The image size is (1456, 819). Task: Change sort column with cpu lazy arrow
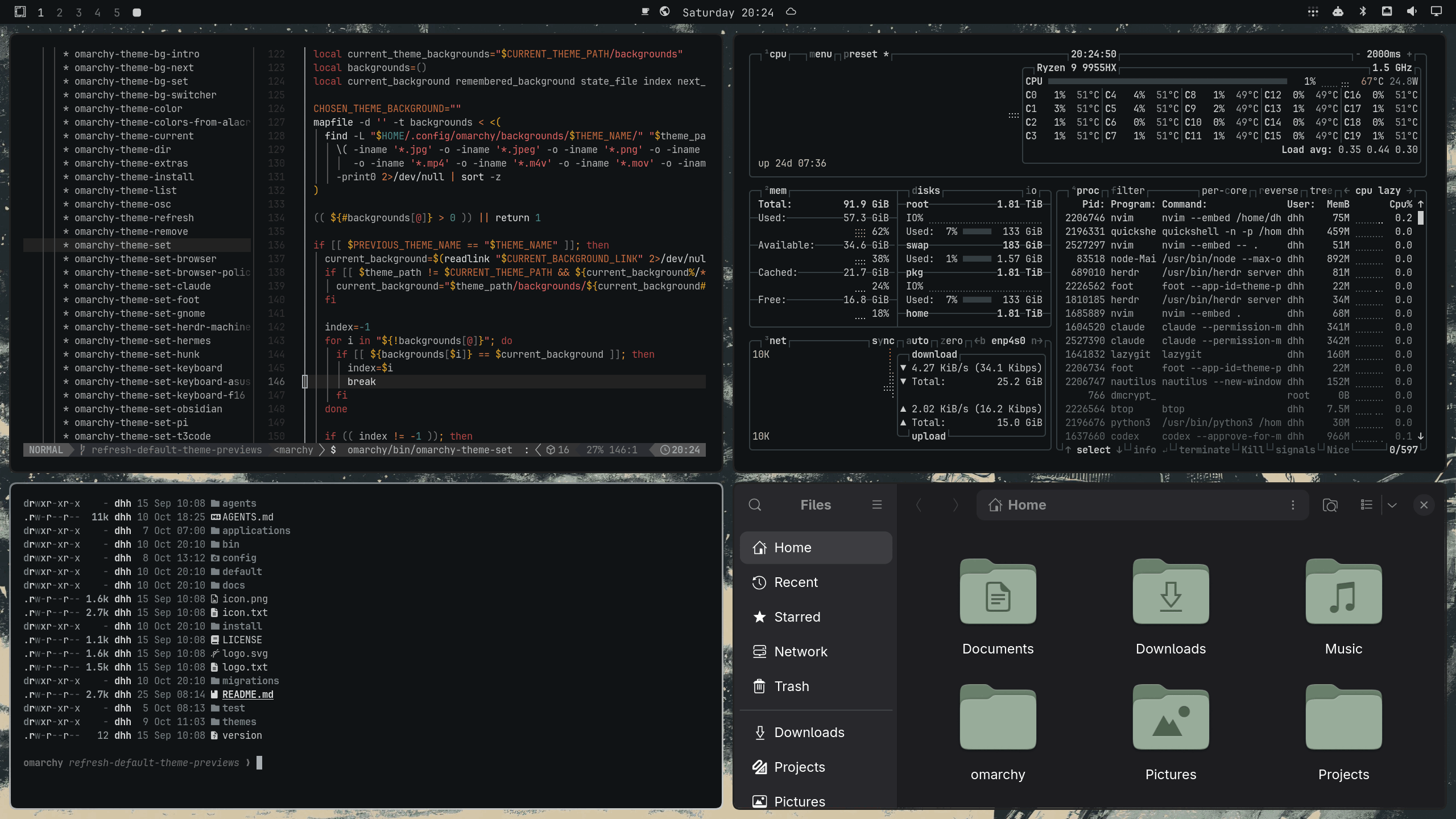click(x=1409, y=191)
